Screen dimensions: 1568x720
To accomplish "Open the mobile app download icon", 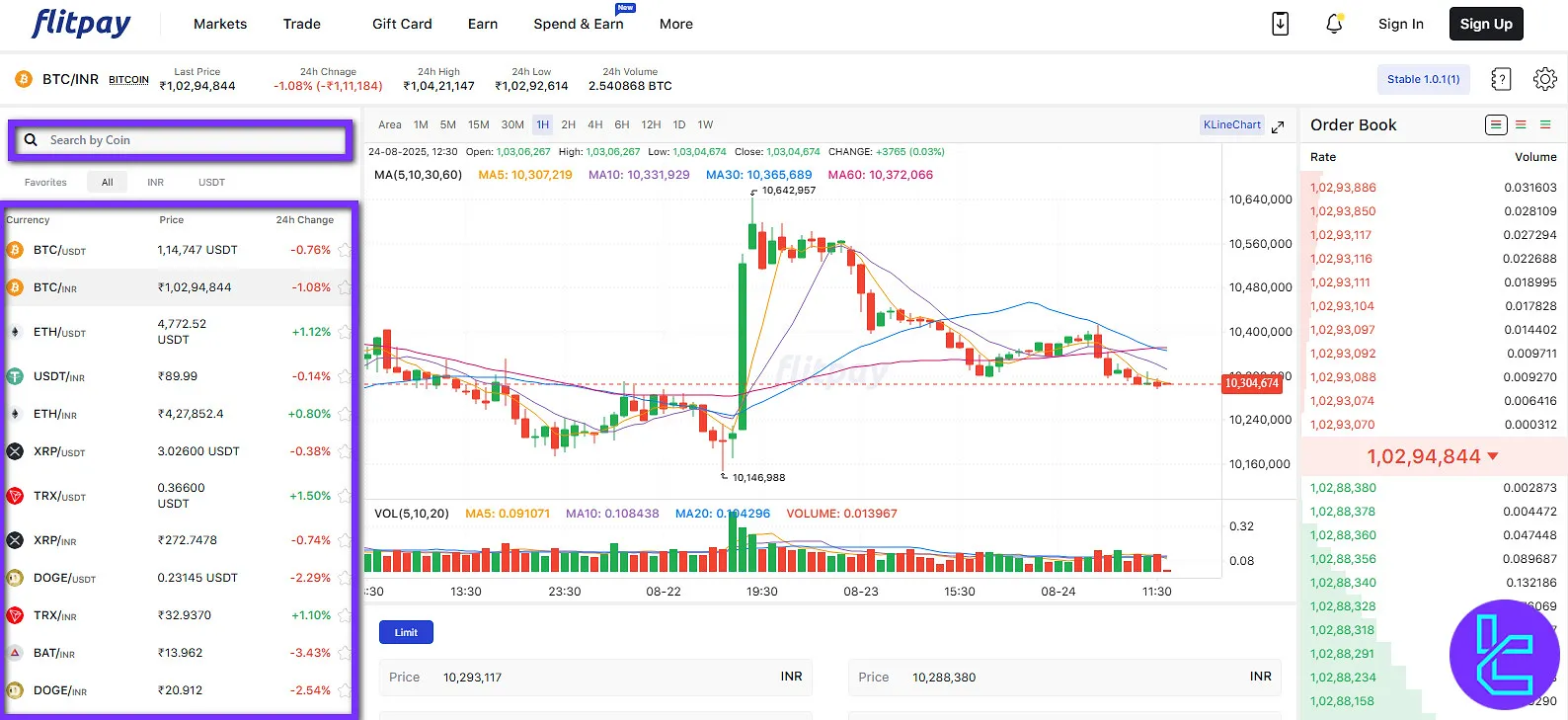I will (1280, 24).
